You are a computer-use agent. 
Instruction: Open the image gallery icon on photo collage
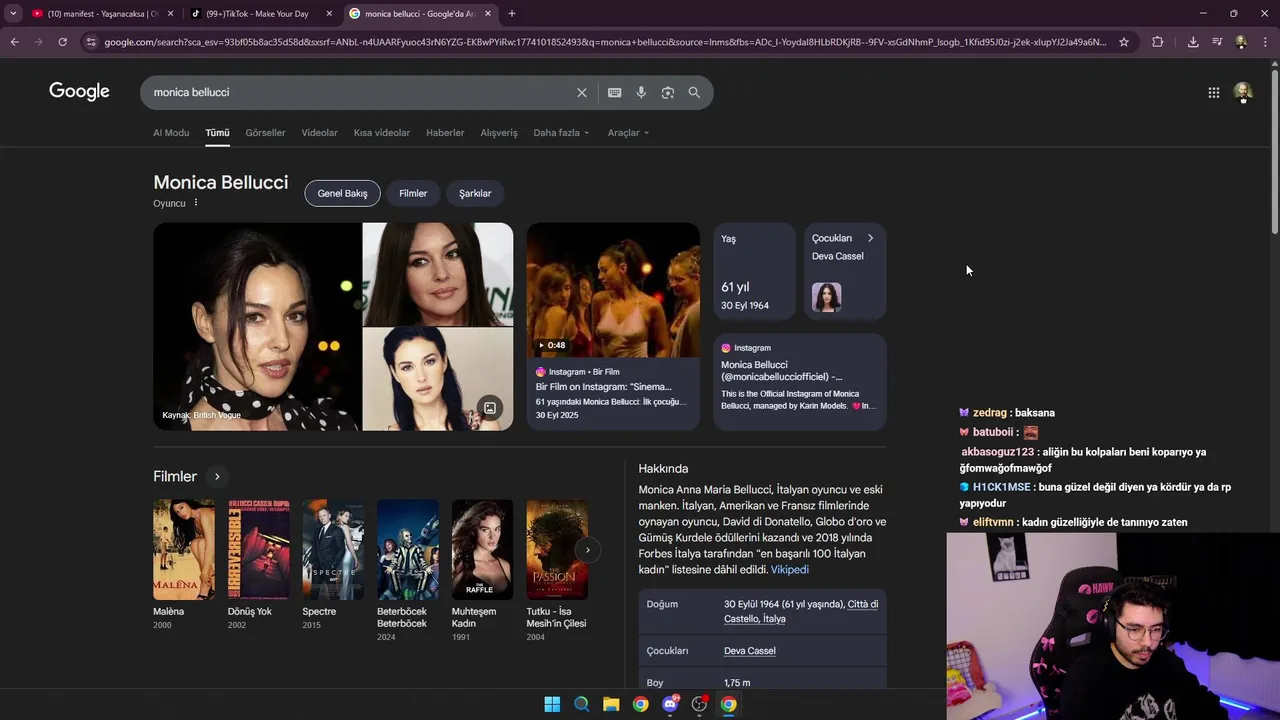[490, 407]
